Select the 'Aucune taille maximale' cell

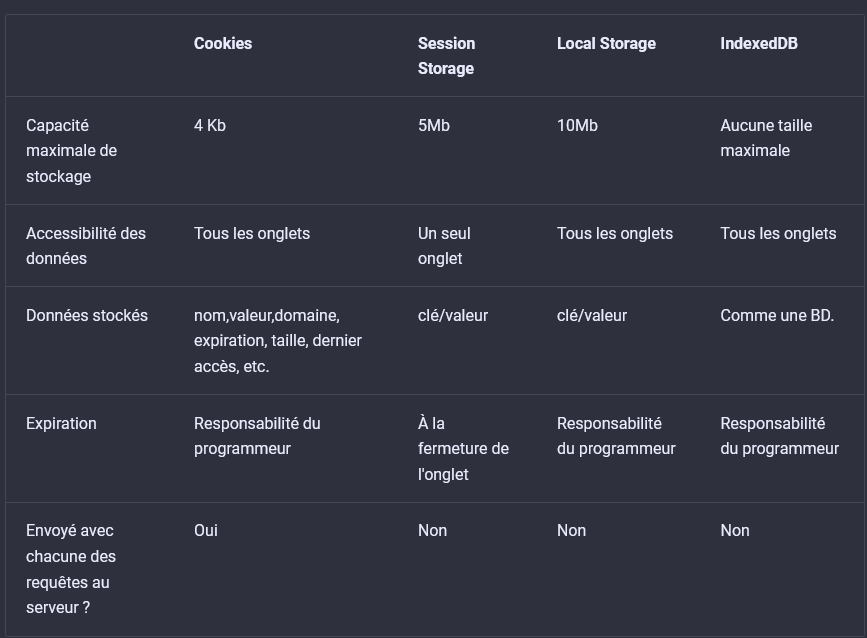(766, 138)
